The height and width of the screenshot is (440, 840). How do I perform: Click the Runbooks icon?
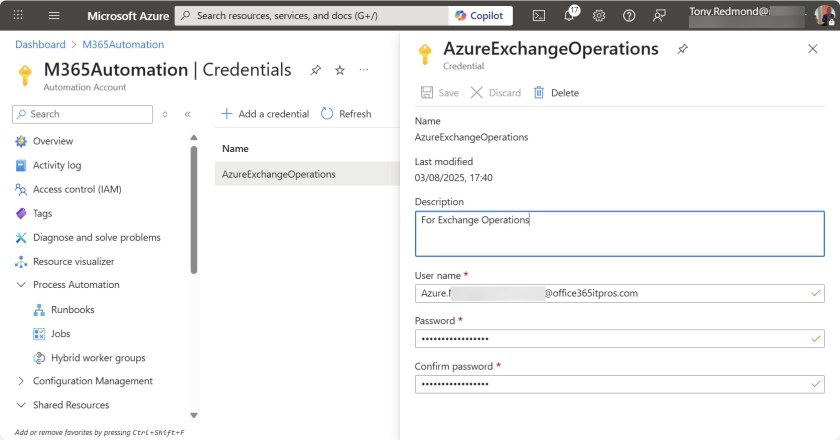click(39, 310)
